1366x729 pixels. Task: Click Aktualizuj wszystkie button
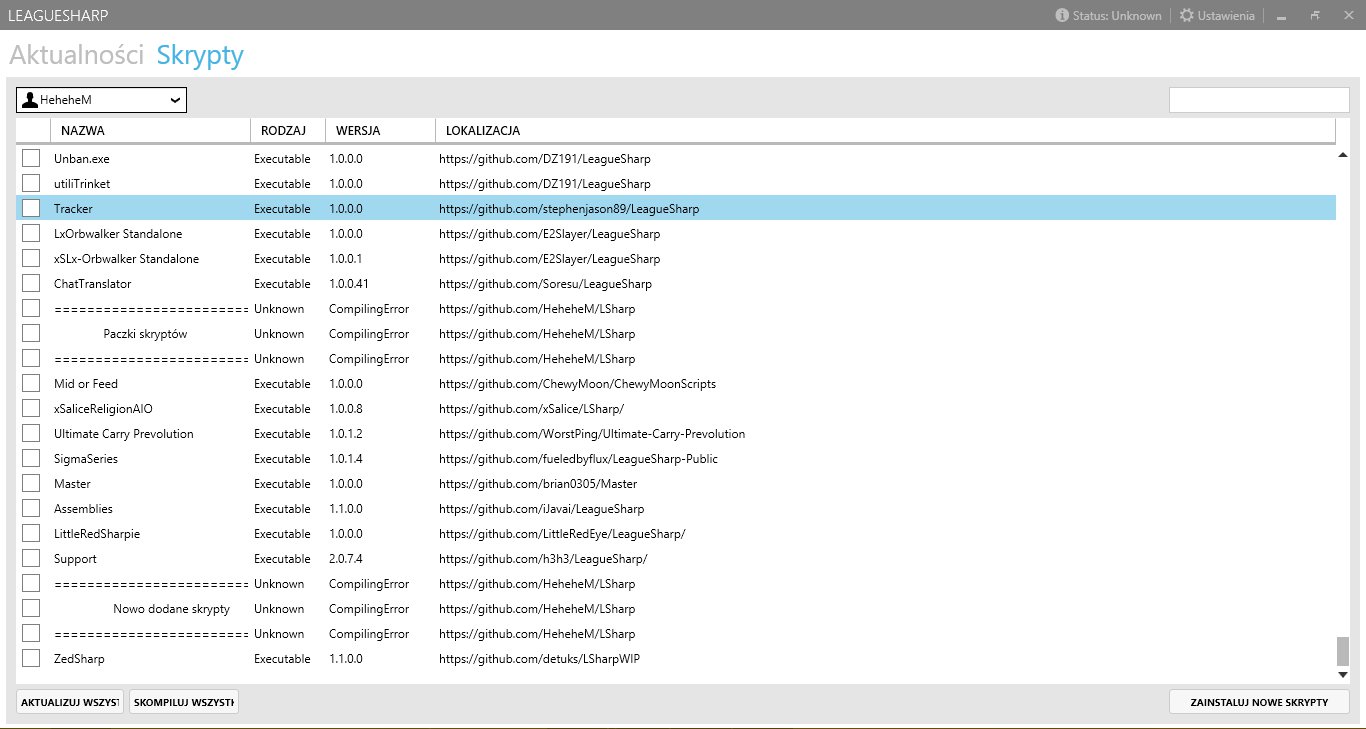(69, 702)
